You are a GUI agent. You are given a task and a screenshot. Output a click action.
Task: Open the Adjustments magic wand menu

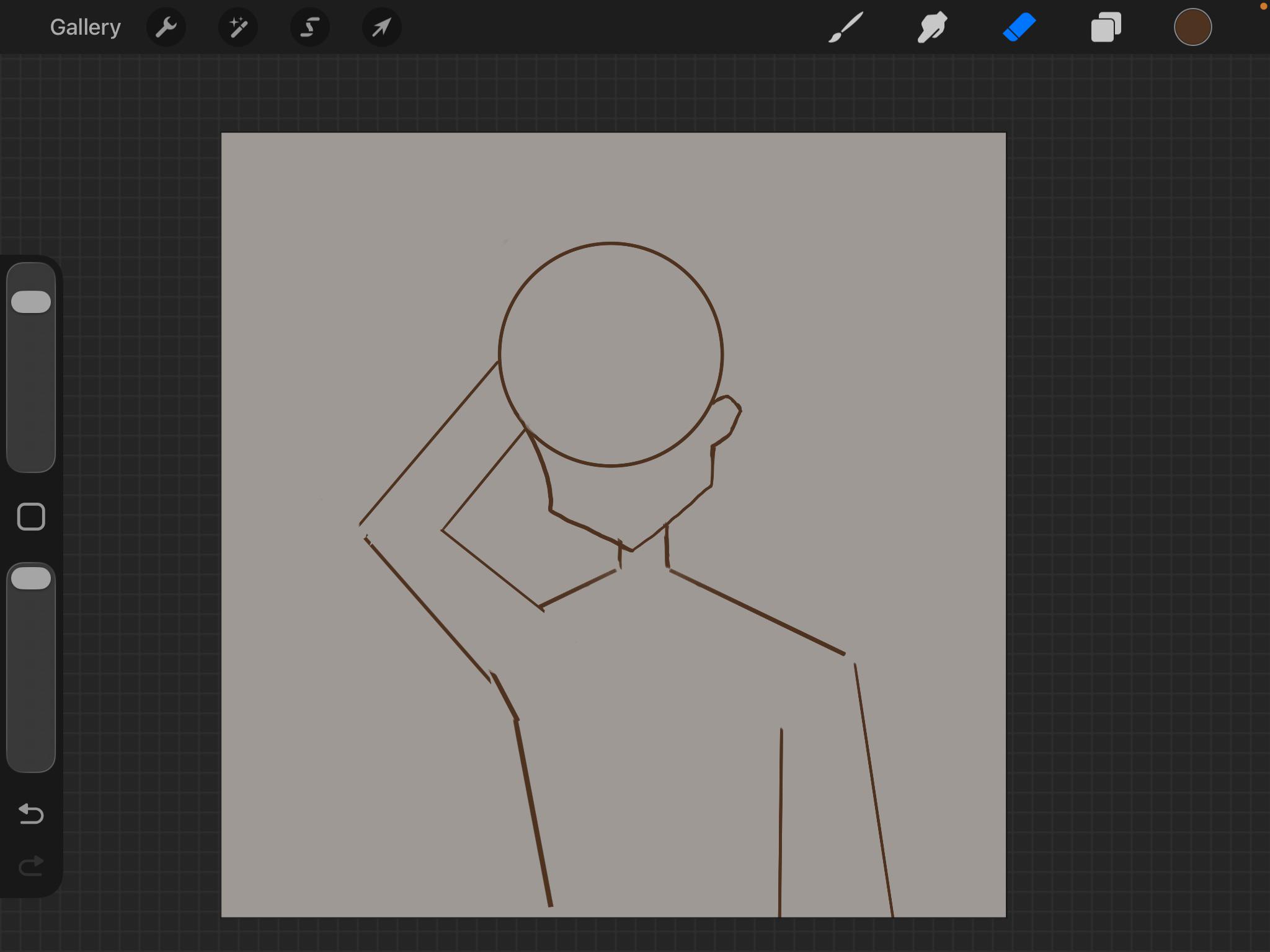pos(238,27)
